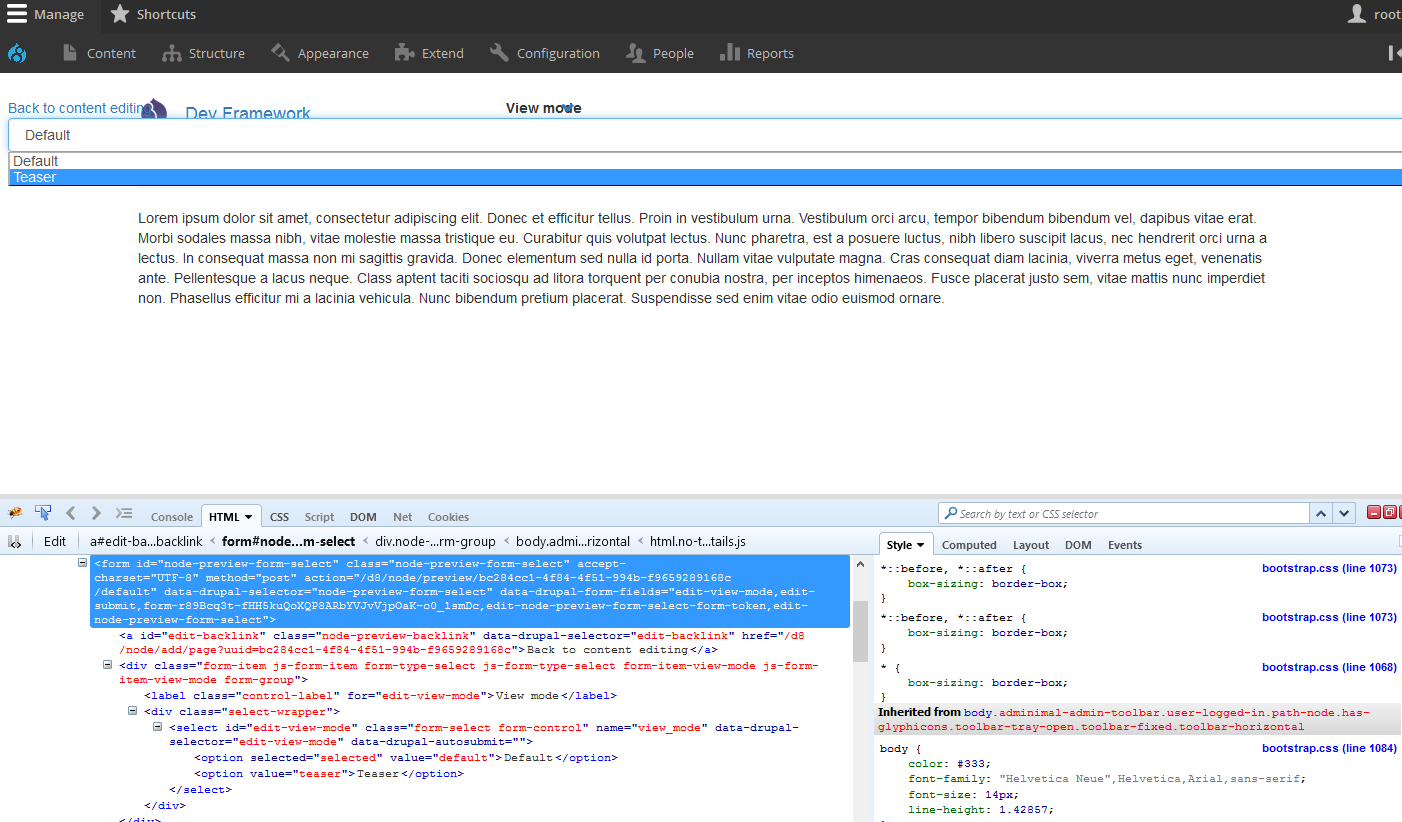Open the Firebug command line editor icon
Screen dimensions: 1402x822
pyautogui.click(x=124, y=511)
